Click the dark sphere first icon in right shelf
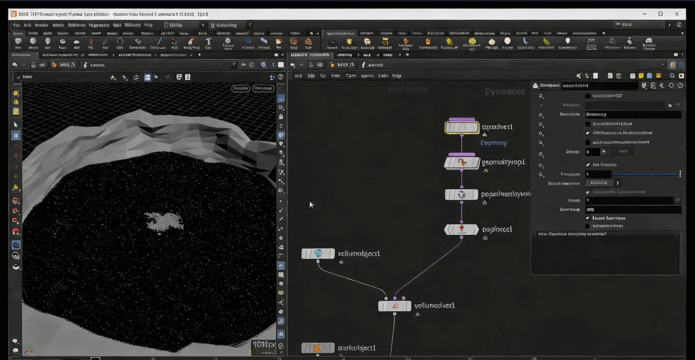Image resolution: width=695 pixels, height=360 pixels. coord(332,41)
